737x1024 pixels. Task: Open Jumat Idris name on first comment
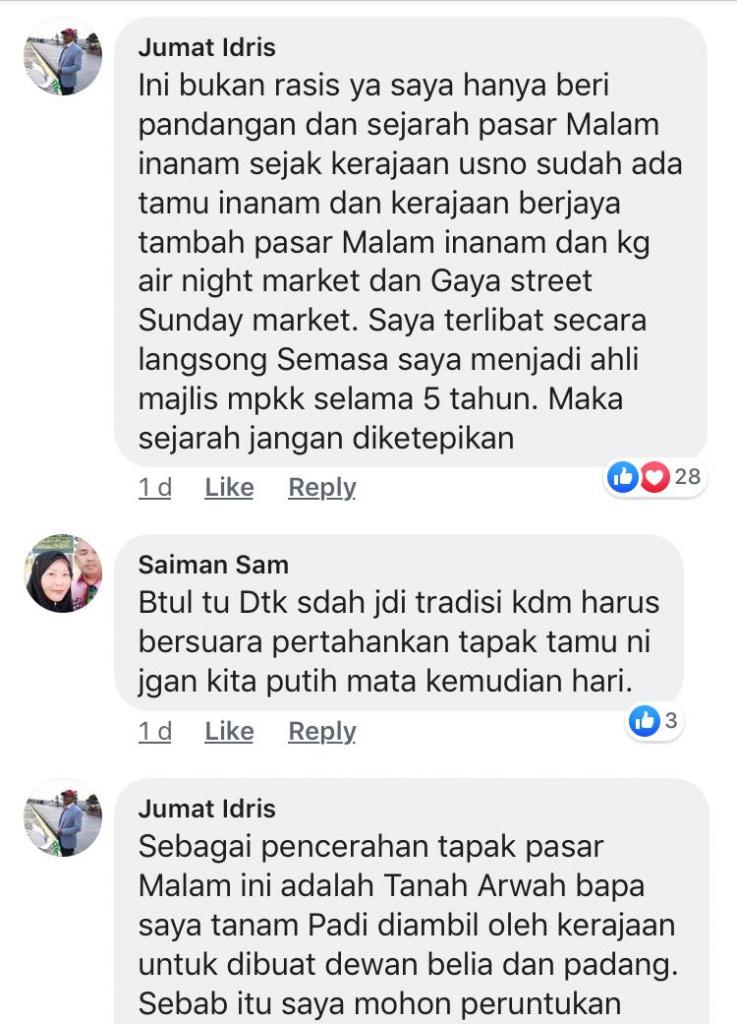click(x=207, y=48)
